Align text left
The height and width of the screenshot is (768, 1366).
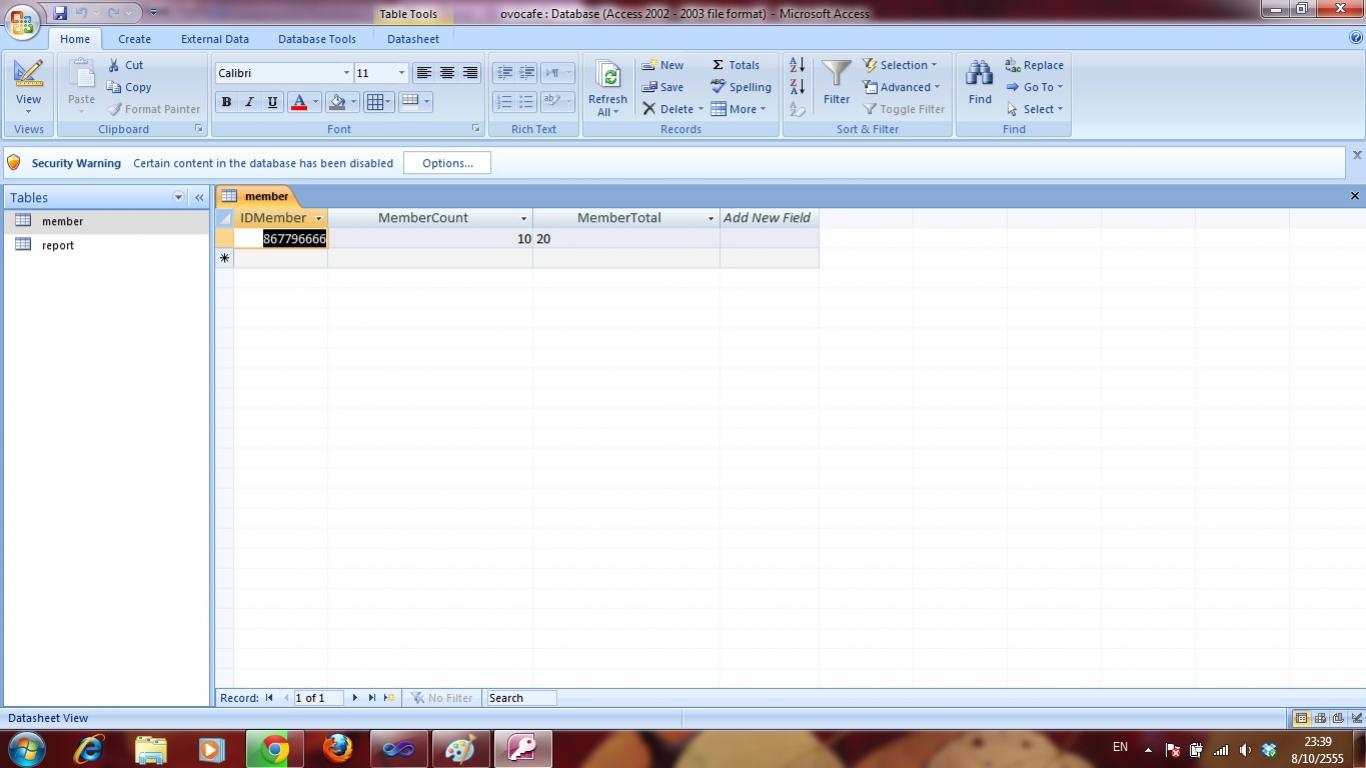(x=424, y=73)
